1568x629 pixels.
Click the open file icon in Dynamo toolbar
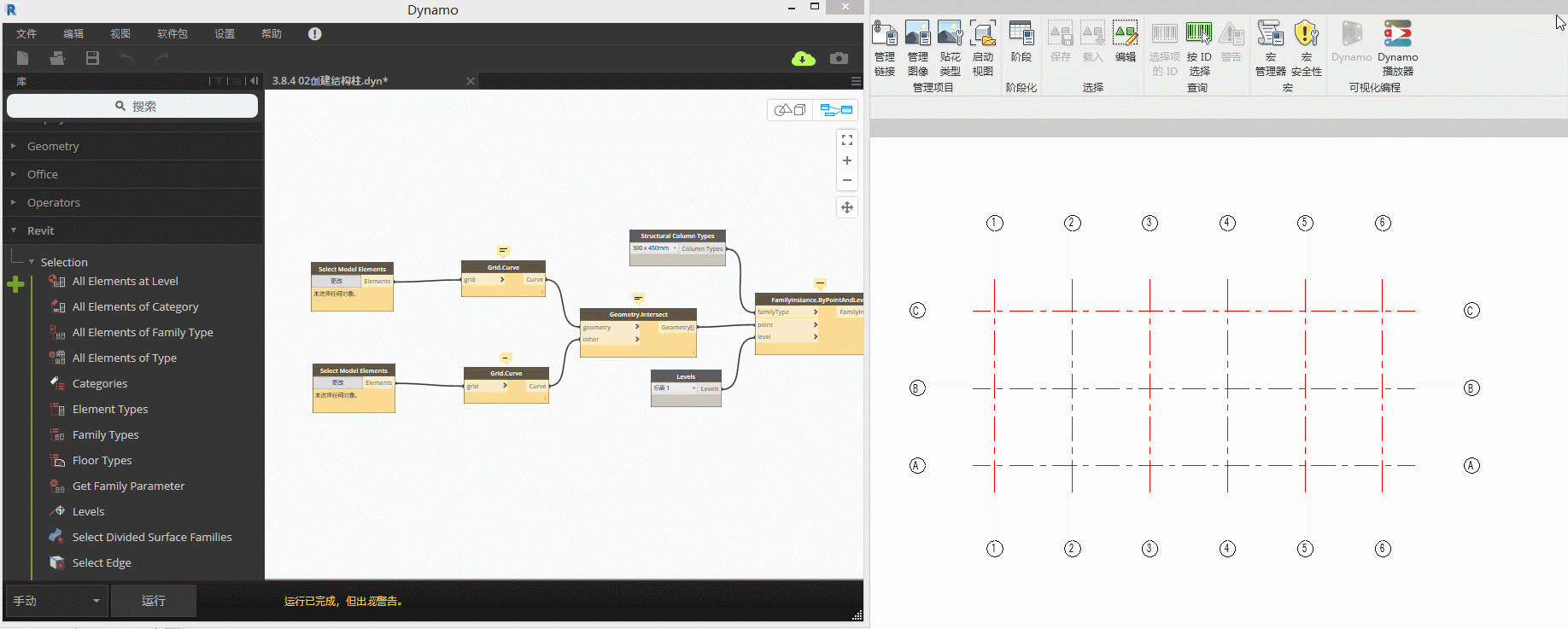tap(57, 58)
